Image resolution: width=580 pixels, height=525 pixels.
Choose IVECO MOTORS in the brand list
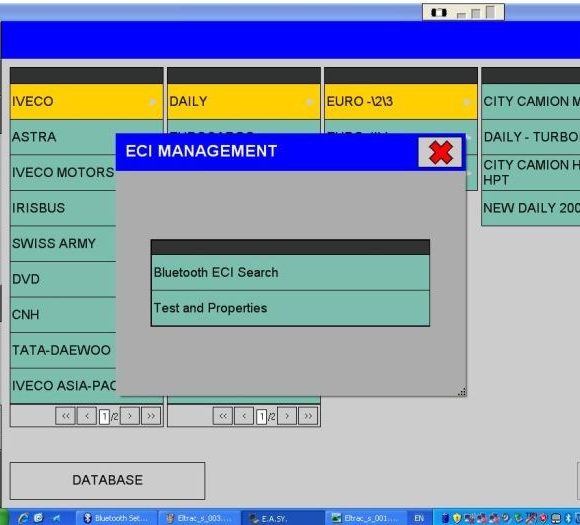tap(63, 173)
